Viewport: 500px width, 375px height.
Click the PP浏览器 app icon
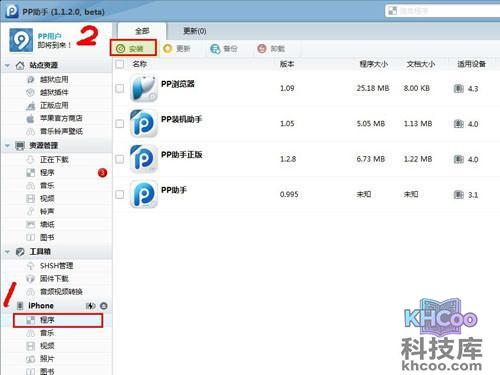[144, 88]
